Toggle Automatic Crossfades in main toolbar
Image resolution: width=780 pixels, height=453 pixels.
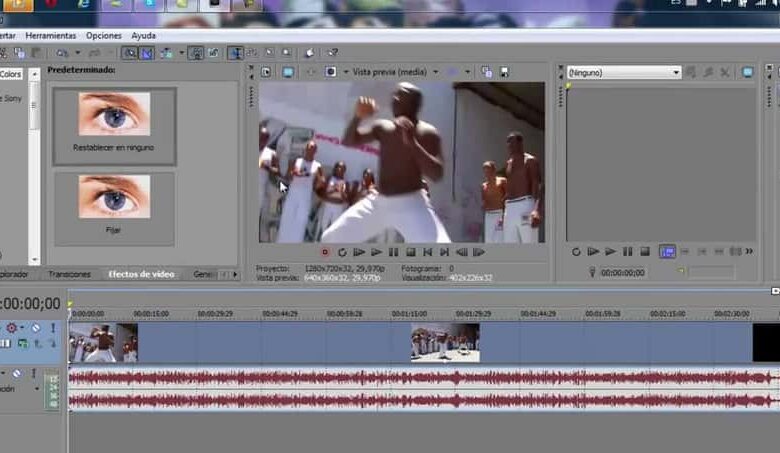pyautogui.click(x=147, y=53)
